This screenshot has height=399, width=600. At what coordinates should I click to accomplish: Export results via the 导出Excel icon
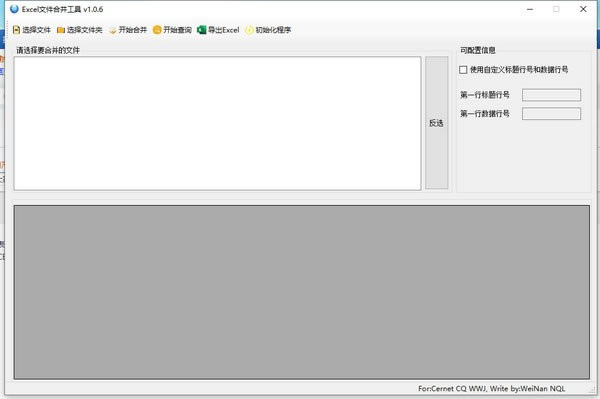point(201,29)
